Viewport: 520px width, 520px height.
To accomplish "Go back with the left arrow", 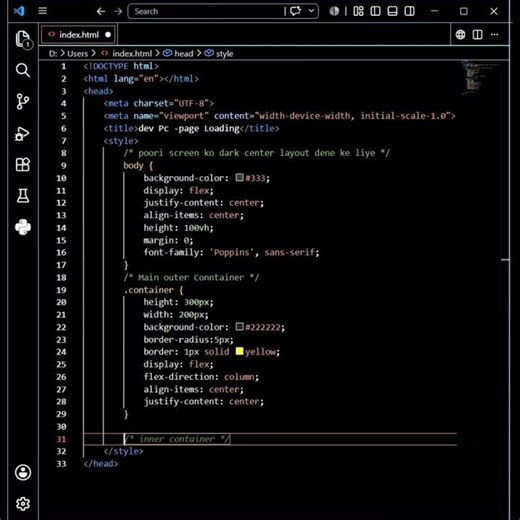I will point(101,11).
